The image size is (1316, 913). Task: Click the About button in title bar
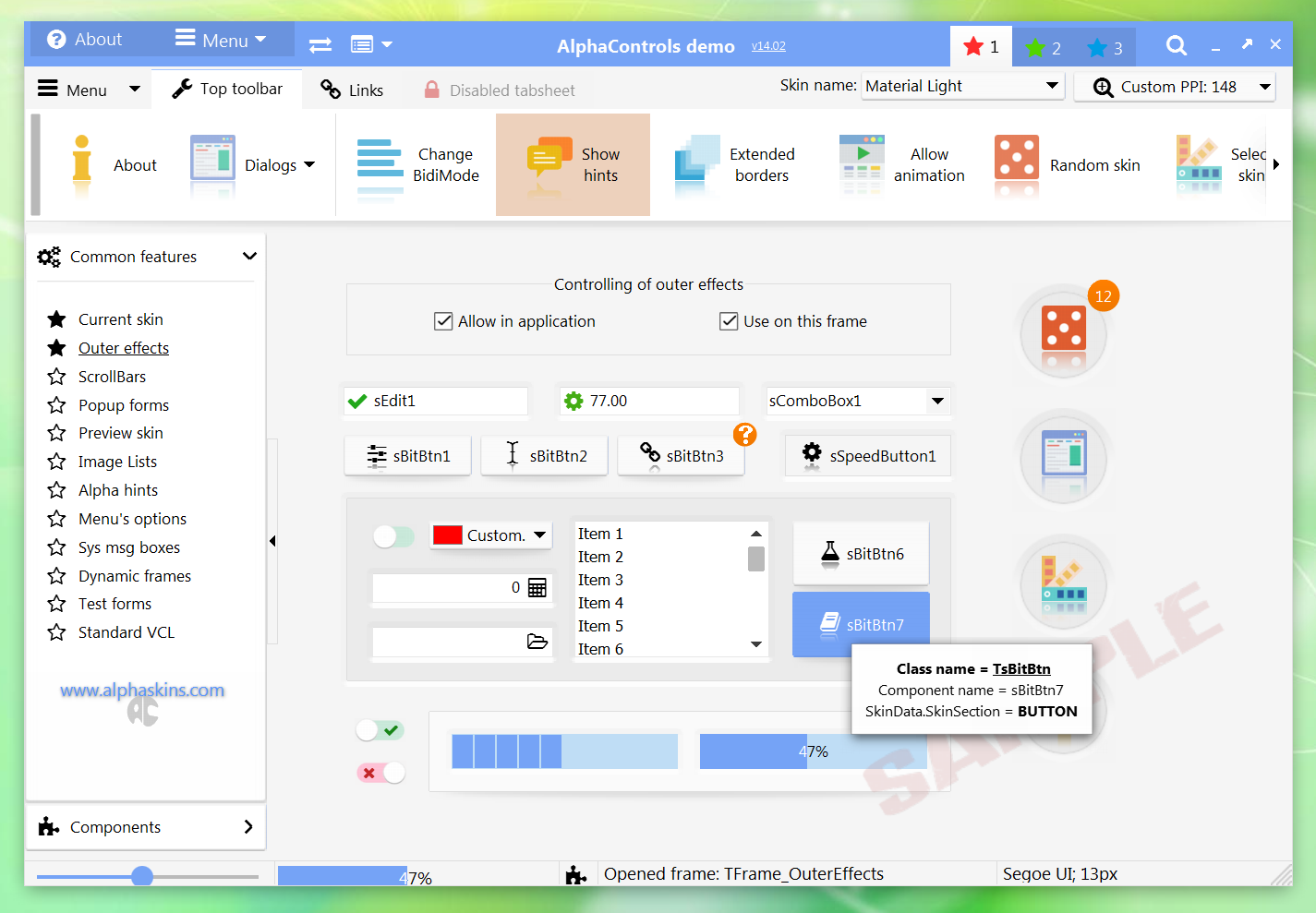pyautogui.click(x=85, y=39)
